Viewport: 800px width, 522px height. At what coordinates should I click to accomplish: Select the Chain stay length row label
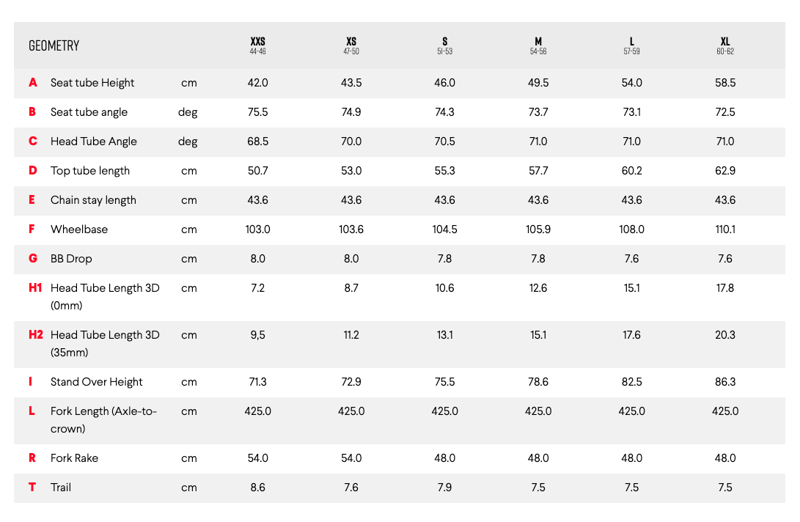click(93, 200)
